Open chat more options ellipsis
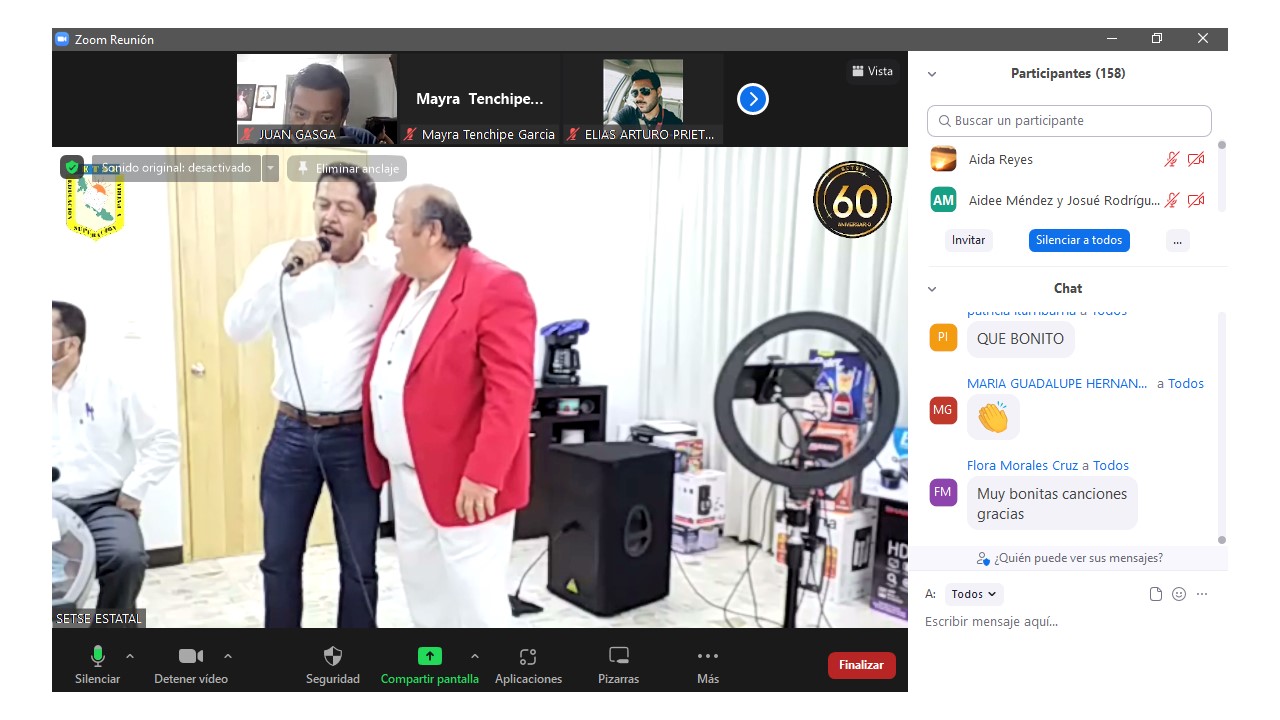 click(x=1202, y=594)
